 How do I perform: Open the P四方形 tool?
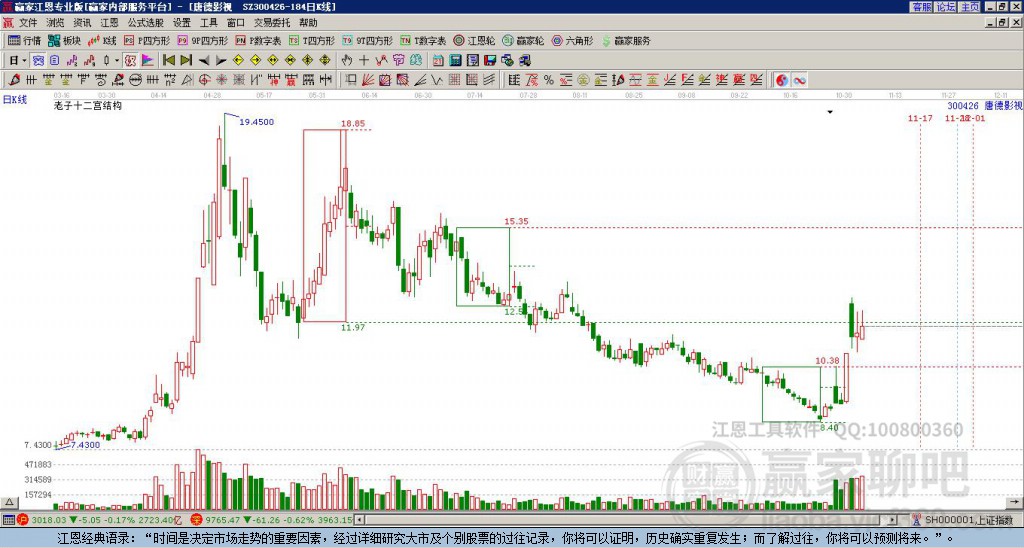(147, 40)
